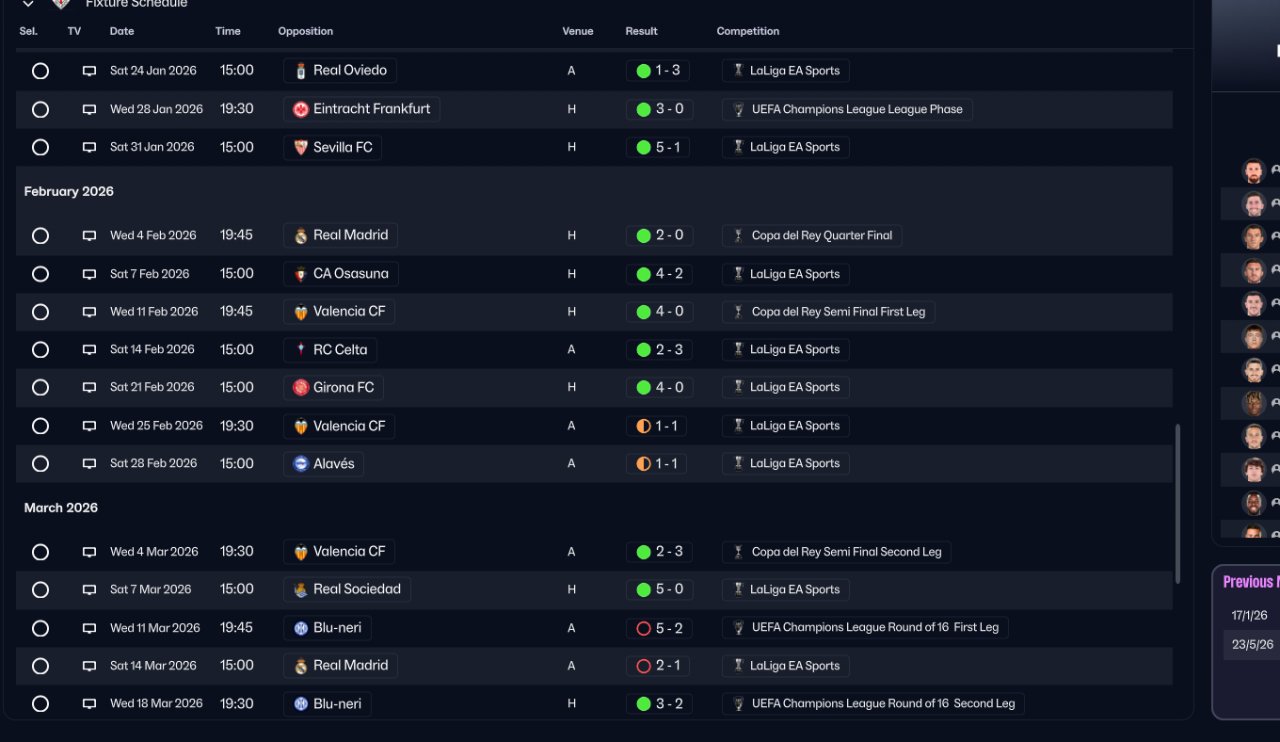
Task: Collapse the Fixture Schedule panel chevron
Action: pos(28,4)
